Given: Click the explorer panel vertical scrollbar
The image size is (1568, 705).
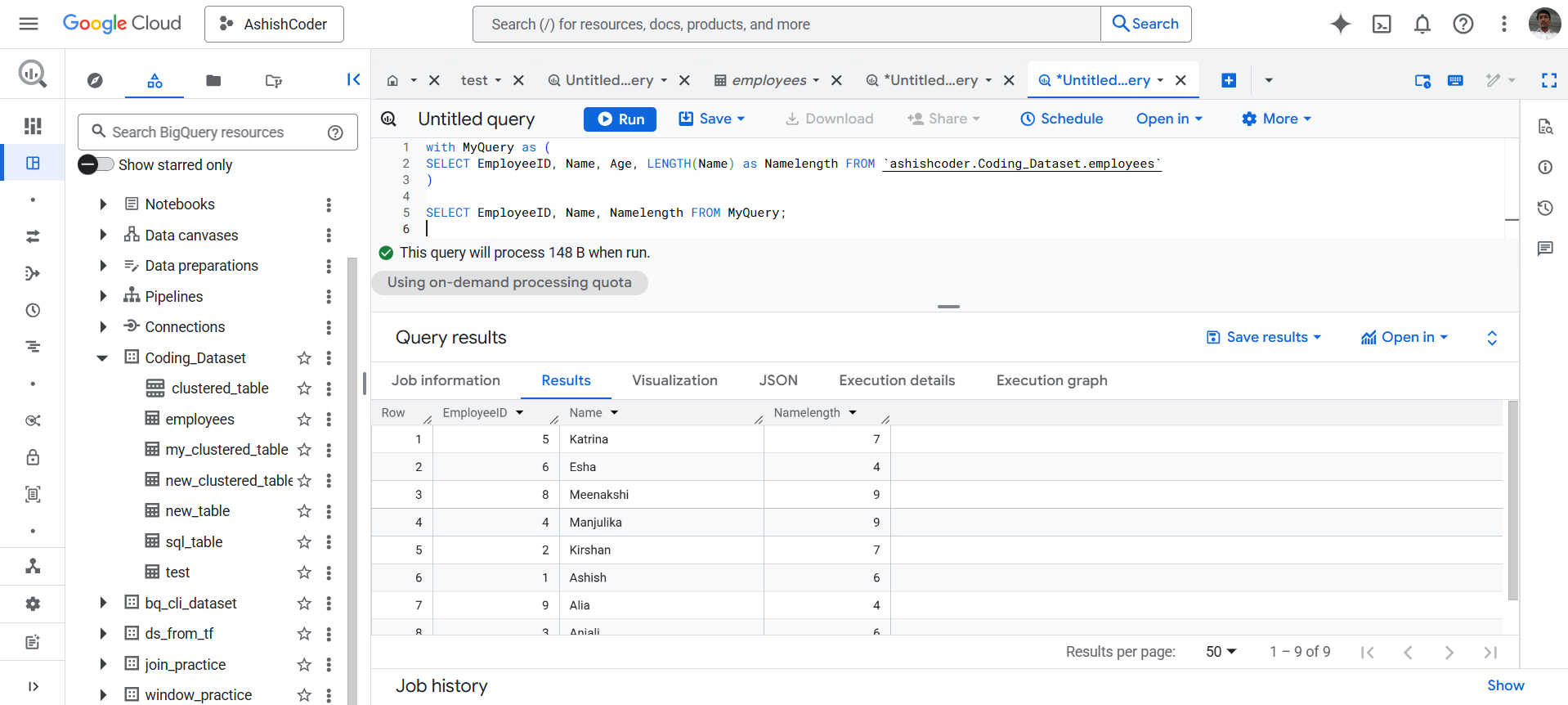Looking at the screenshot, I should [352, 481].
